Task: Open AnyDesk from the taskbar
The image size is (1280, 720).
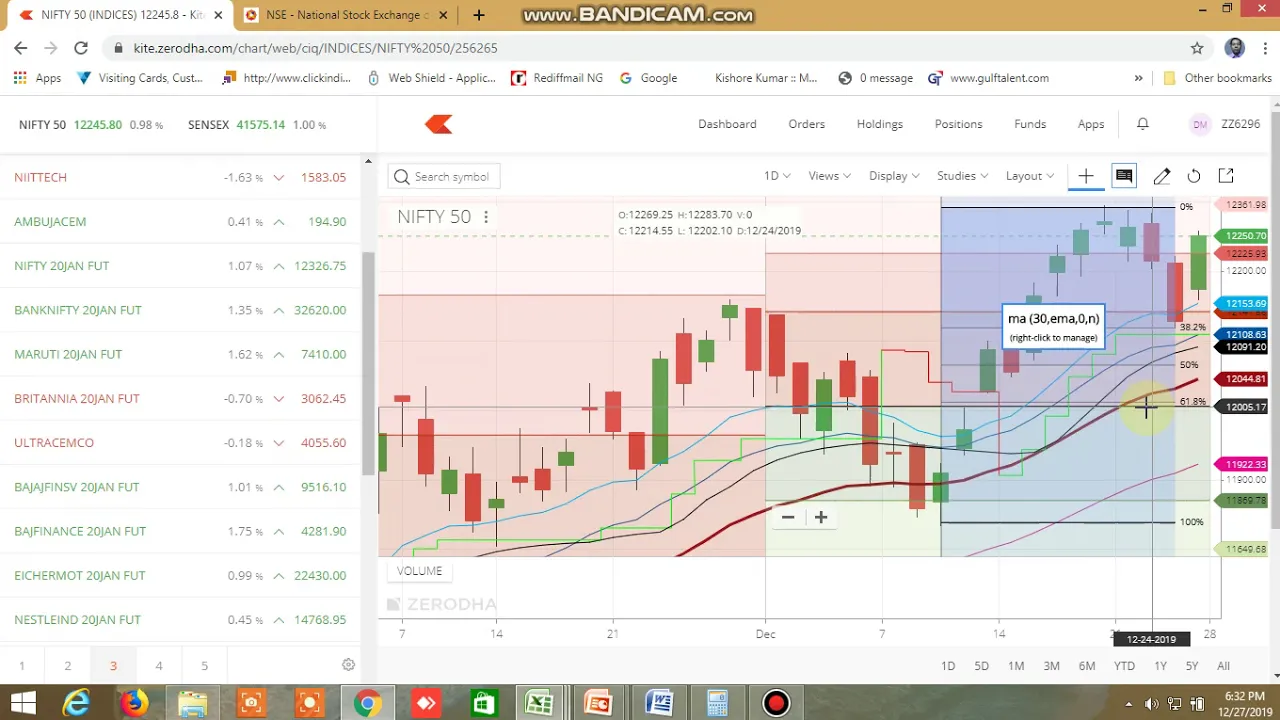Action: click(x=426, y=703)
